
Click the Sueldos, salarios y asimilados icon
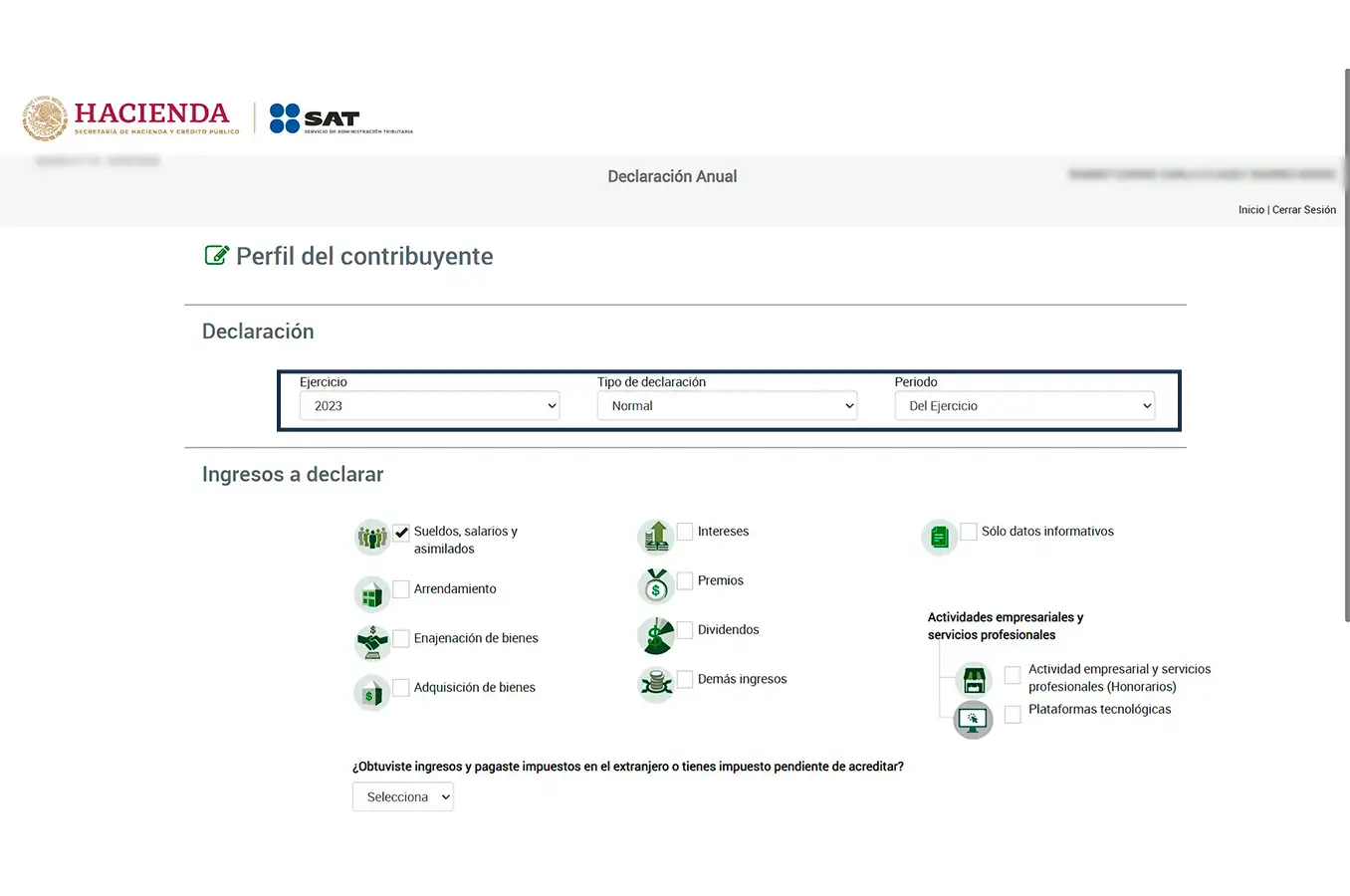[372, 538]
